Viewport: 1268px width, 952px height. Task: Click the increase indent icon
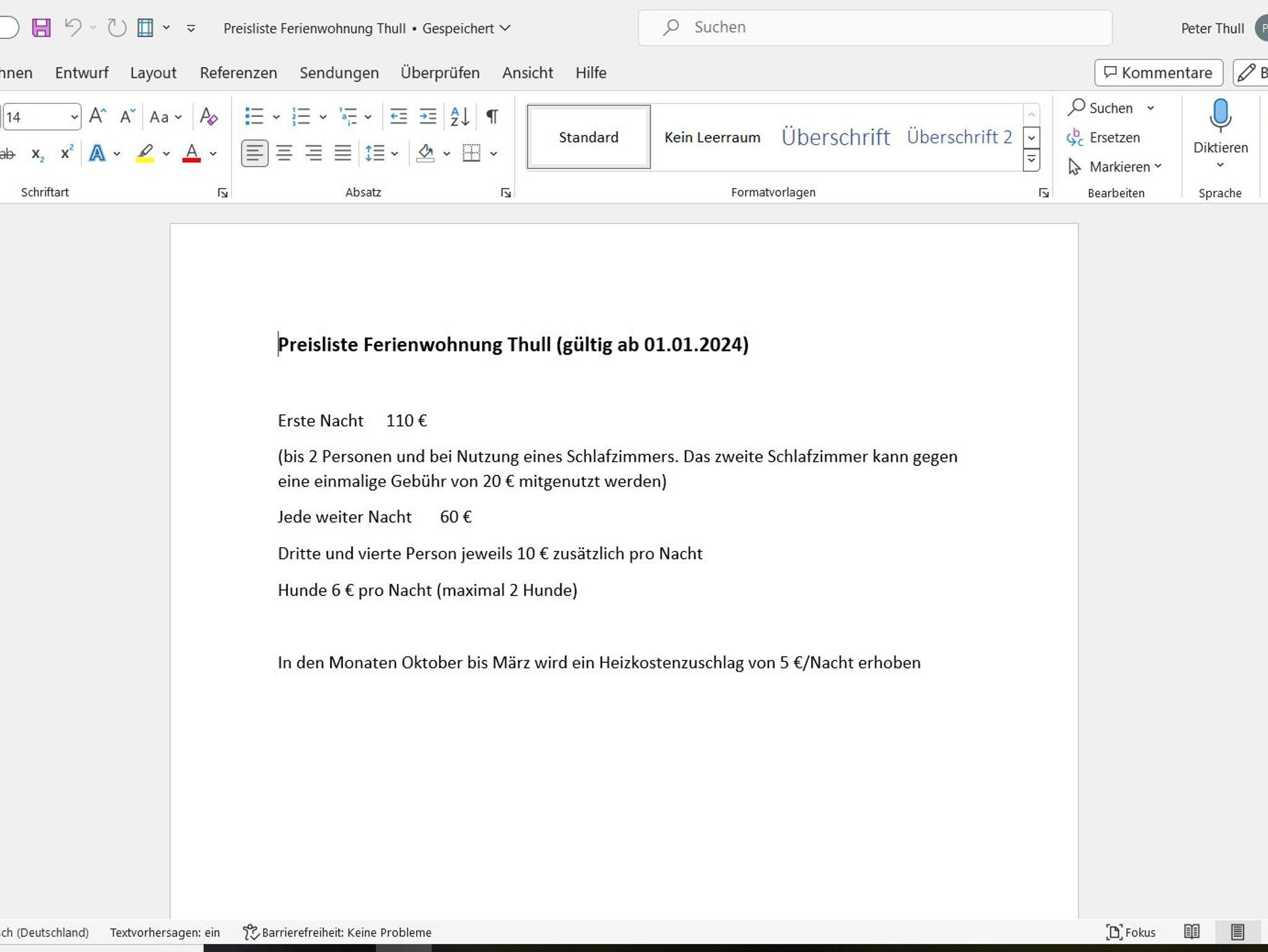pyautogui.click(x=428, y=116)
